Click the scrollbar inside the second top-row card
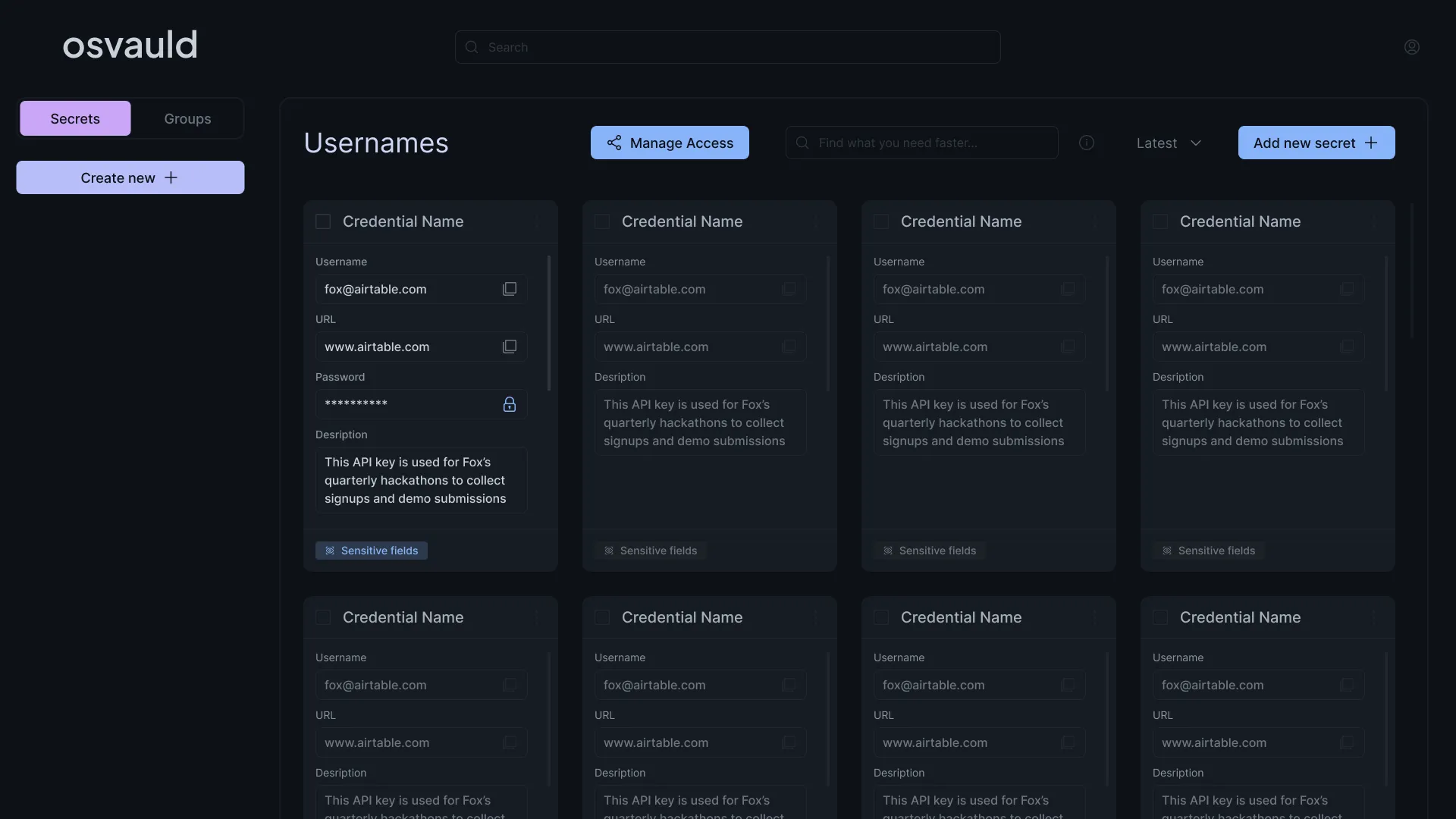 (x=828, y=323)
